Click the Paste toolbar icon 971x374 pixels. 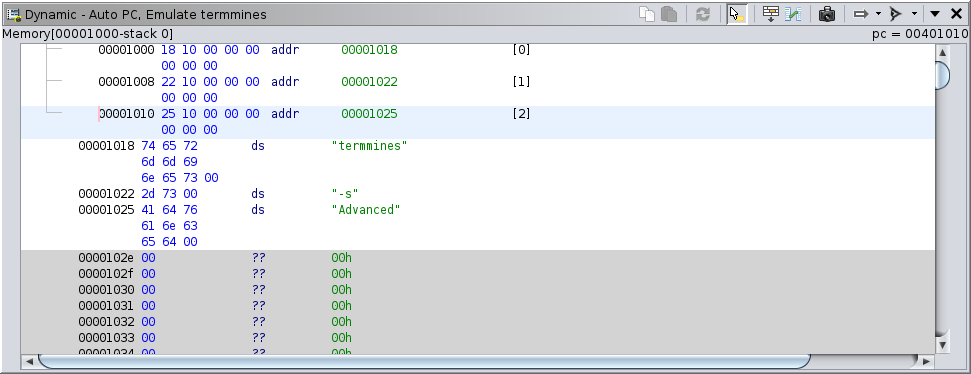pos(669,14)
